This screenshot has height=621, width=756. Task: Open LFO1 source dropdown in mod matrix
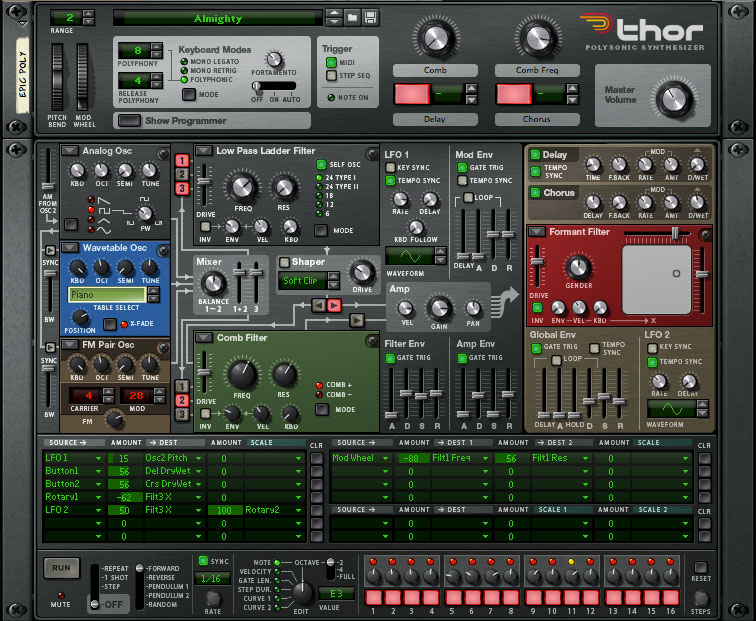coord(98,458)
